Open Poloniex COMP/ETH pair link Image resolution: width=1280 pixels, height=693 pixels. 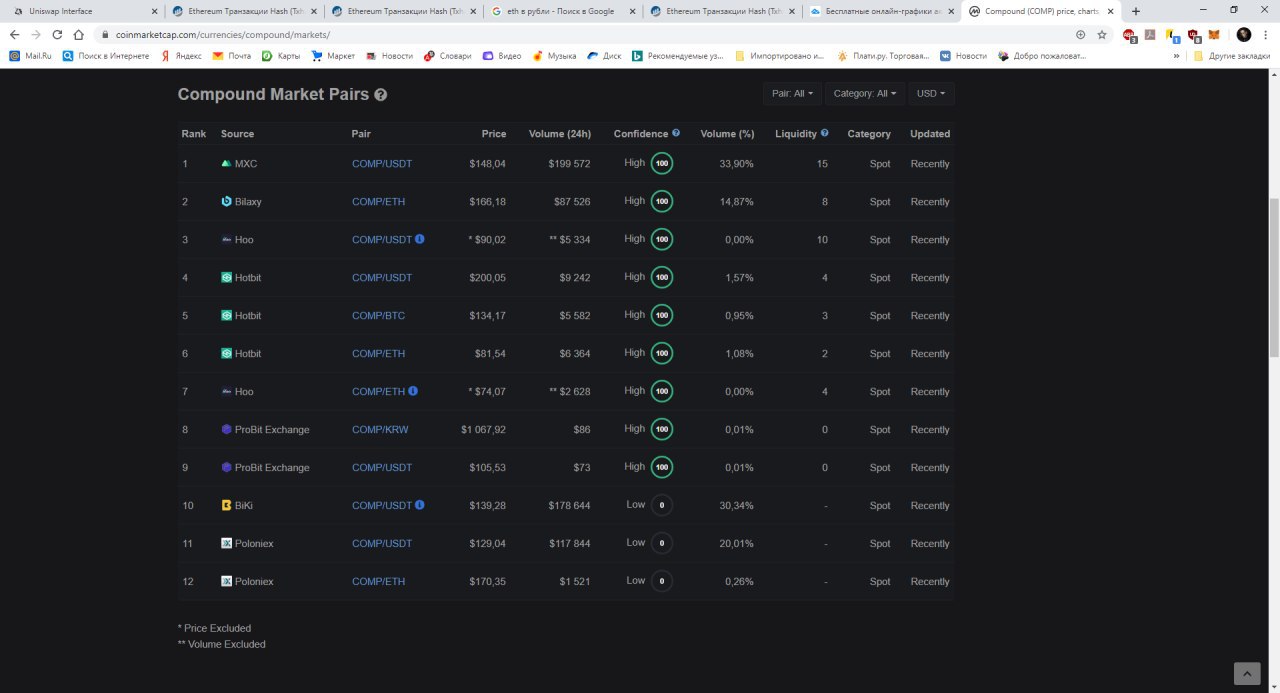pyautogui.click(x=378, y=581)
